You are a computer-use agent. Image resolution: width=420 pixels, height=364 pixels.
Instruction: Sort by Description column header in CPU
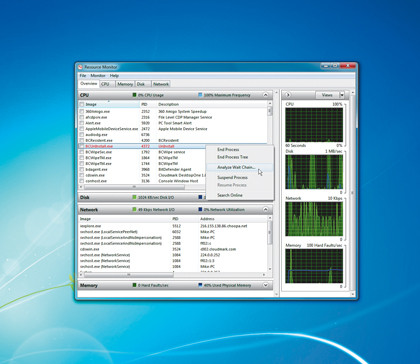coord(168,104)
